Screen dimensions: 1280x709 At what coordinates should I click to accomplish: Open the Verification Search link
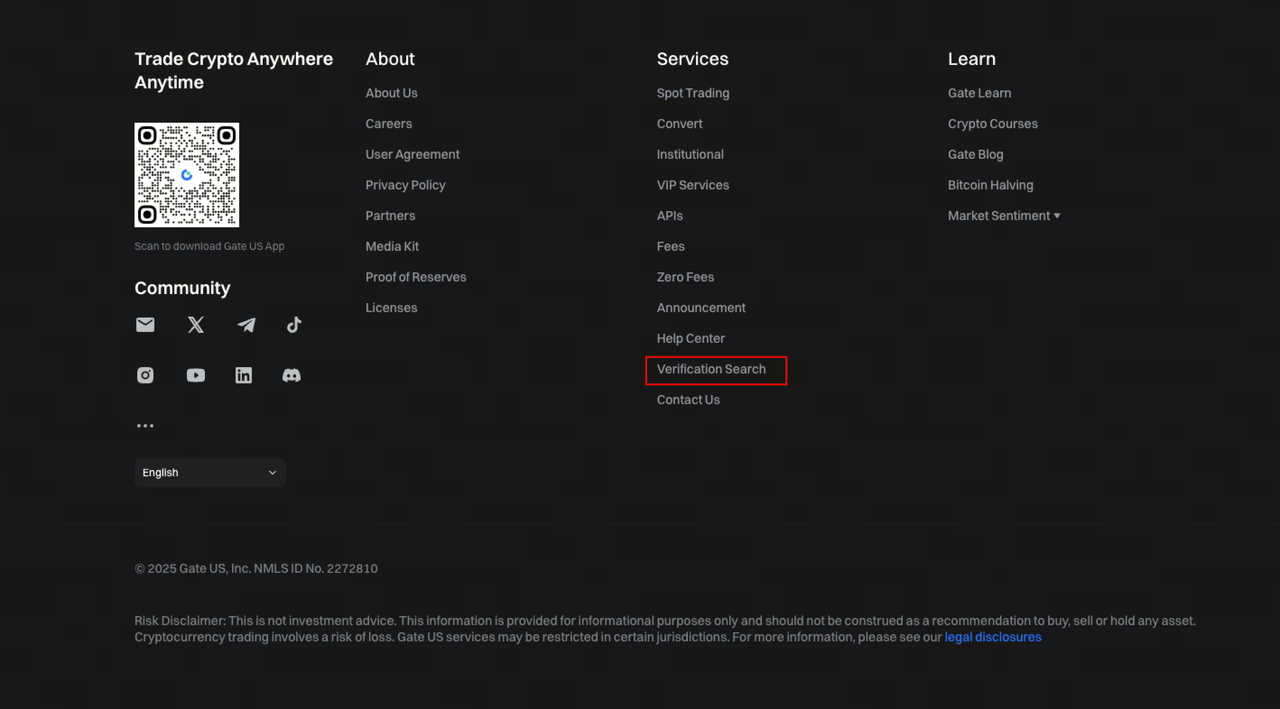click(x=711, y=369)
